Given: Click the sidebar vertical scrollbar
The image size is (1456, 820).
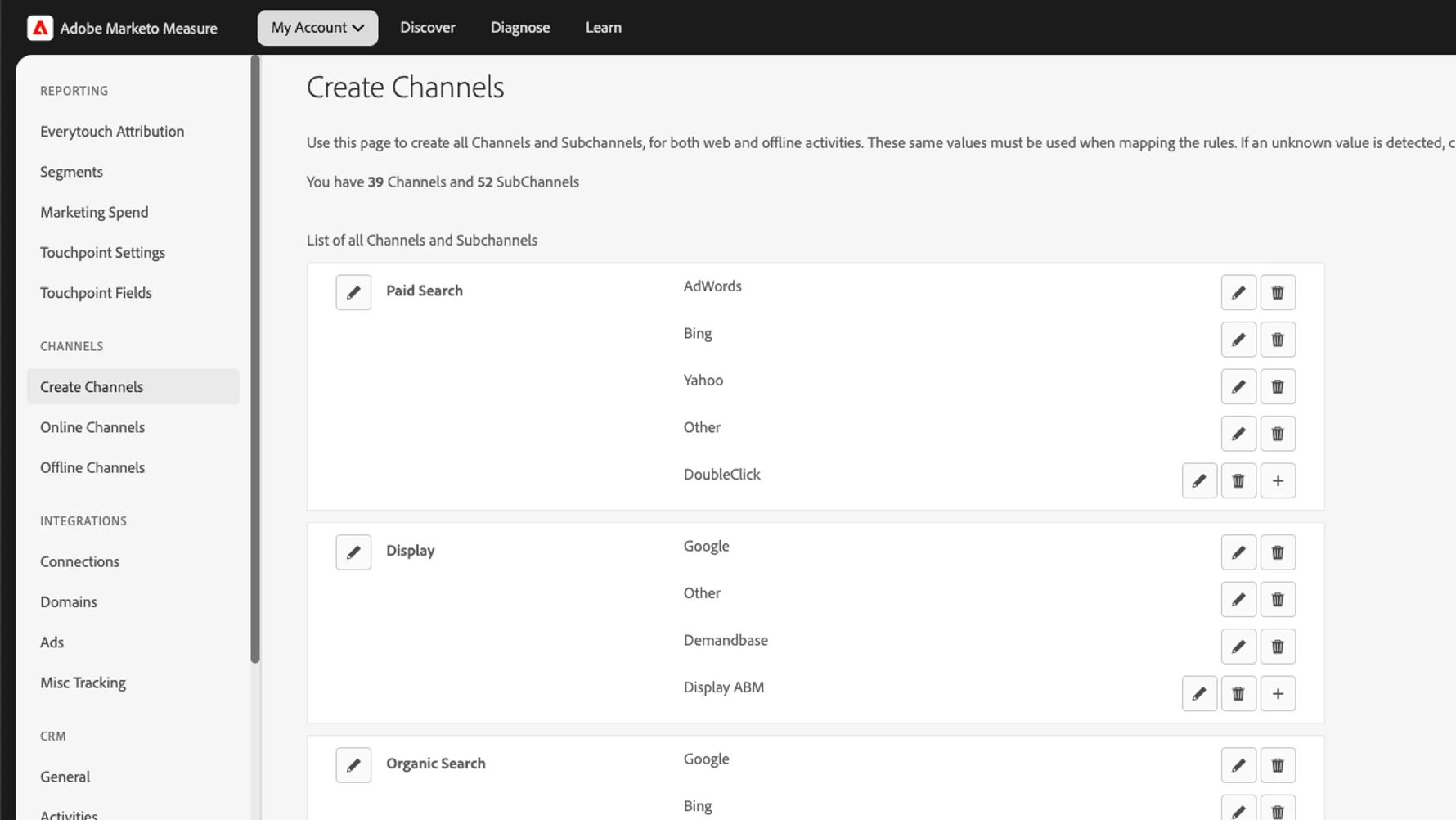Looking at the screenshot, I should 255,359.
